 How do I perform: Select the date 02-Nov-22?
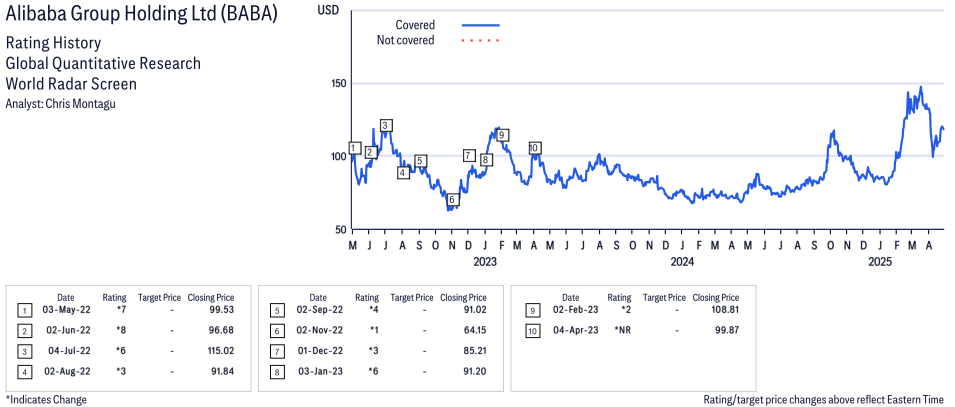click(318, 331)
